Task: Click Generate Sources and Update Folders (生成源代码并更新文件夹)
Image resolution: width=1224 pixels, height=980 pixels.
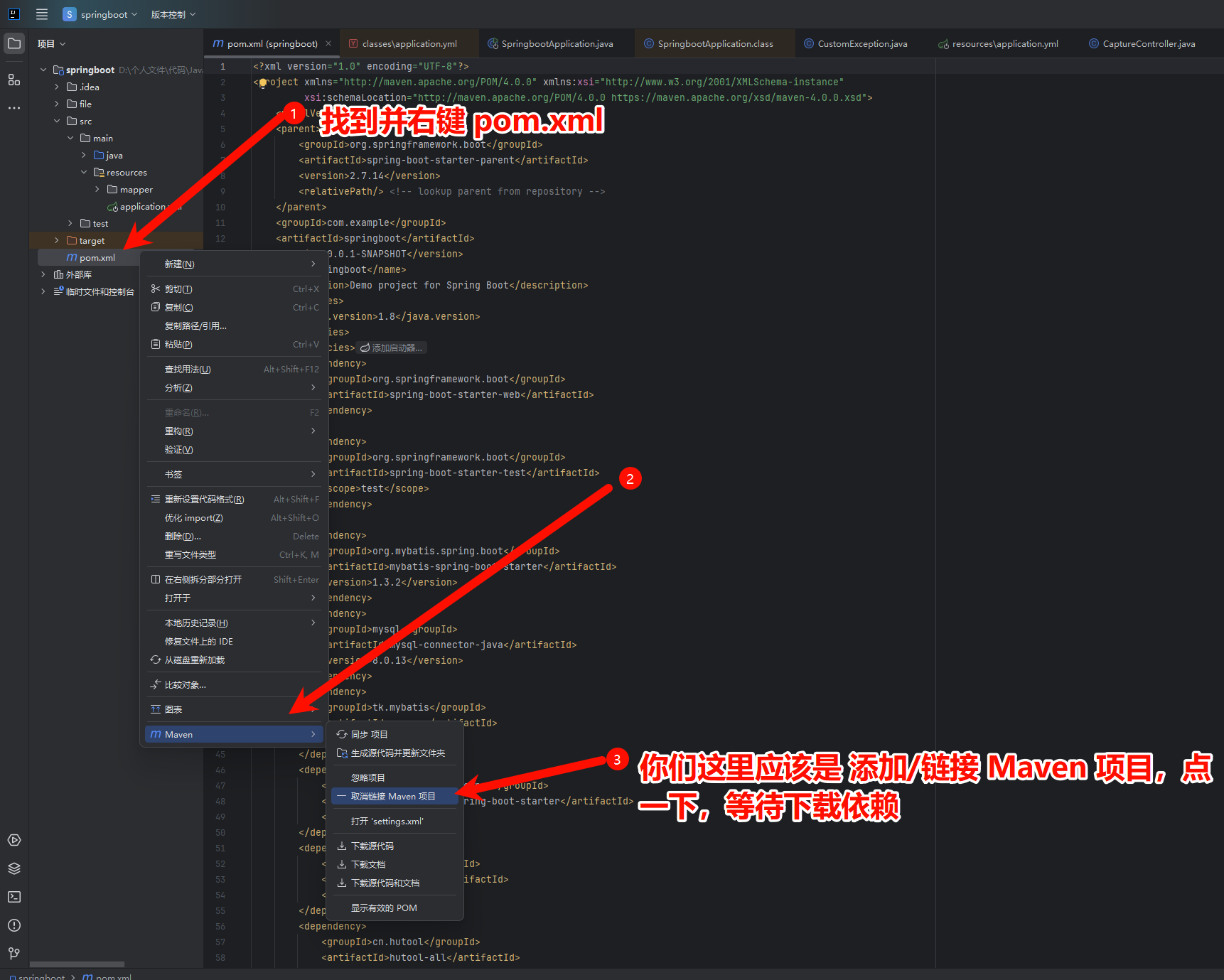Action: point(395,753)
